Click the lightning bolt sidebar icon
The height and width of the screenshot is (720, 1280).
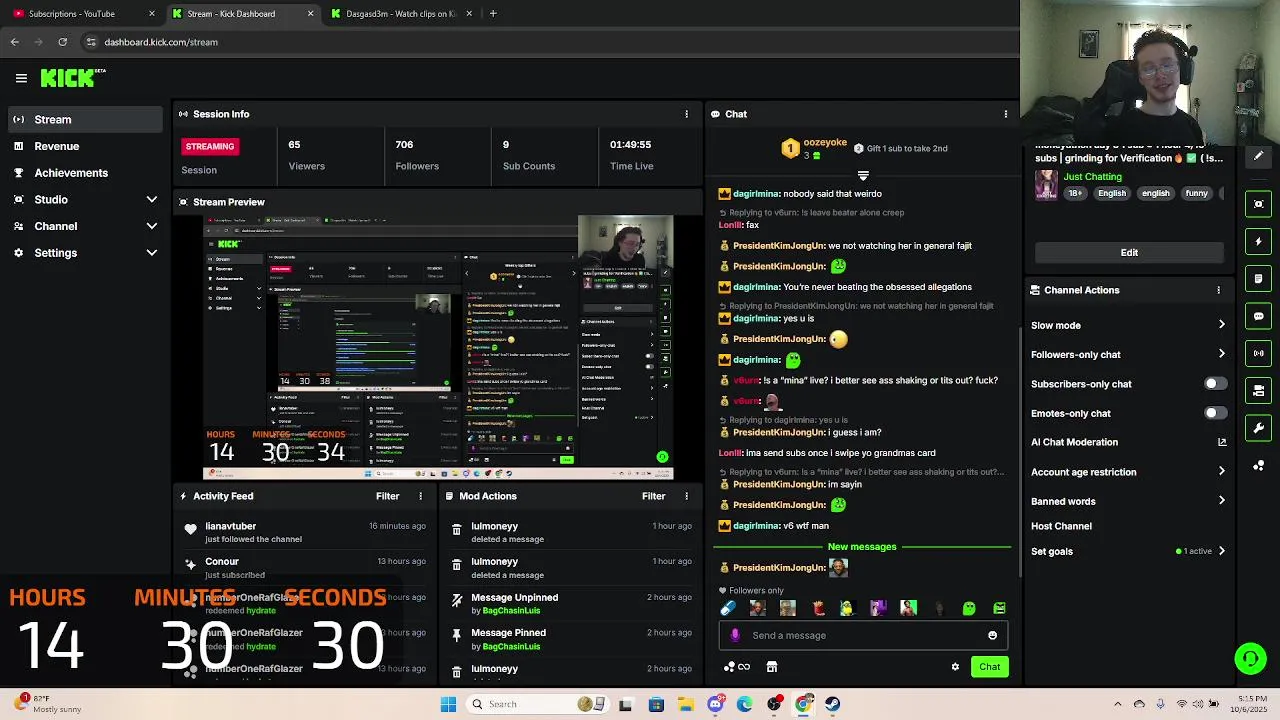coord(1258,241)
